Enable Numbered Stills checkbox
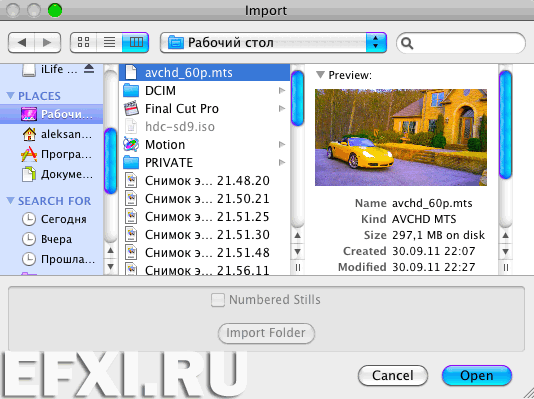 tap(218, 300)
